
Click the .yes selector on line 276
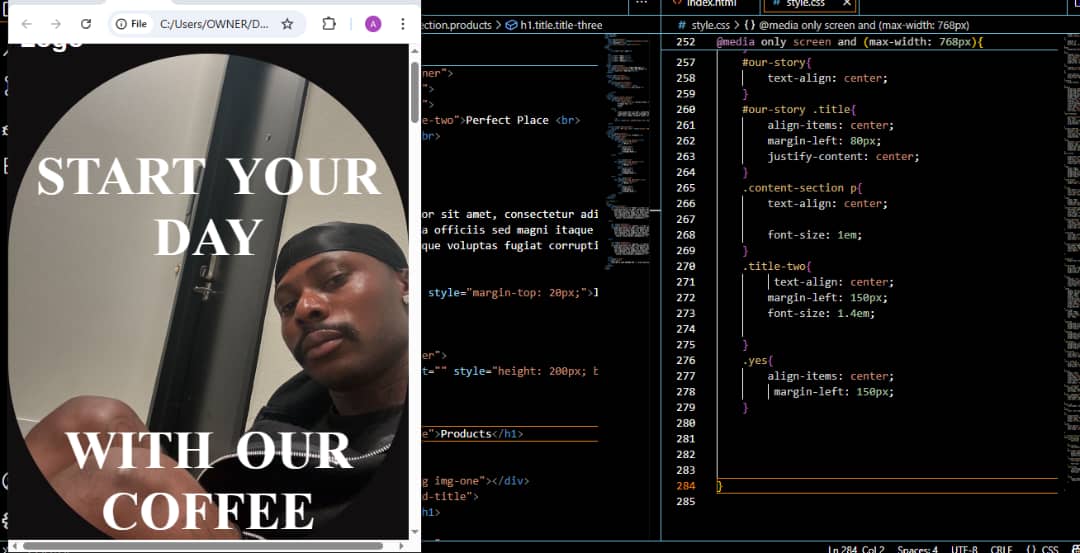[758, 360]
